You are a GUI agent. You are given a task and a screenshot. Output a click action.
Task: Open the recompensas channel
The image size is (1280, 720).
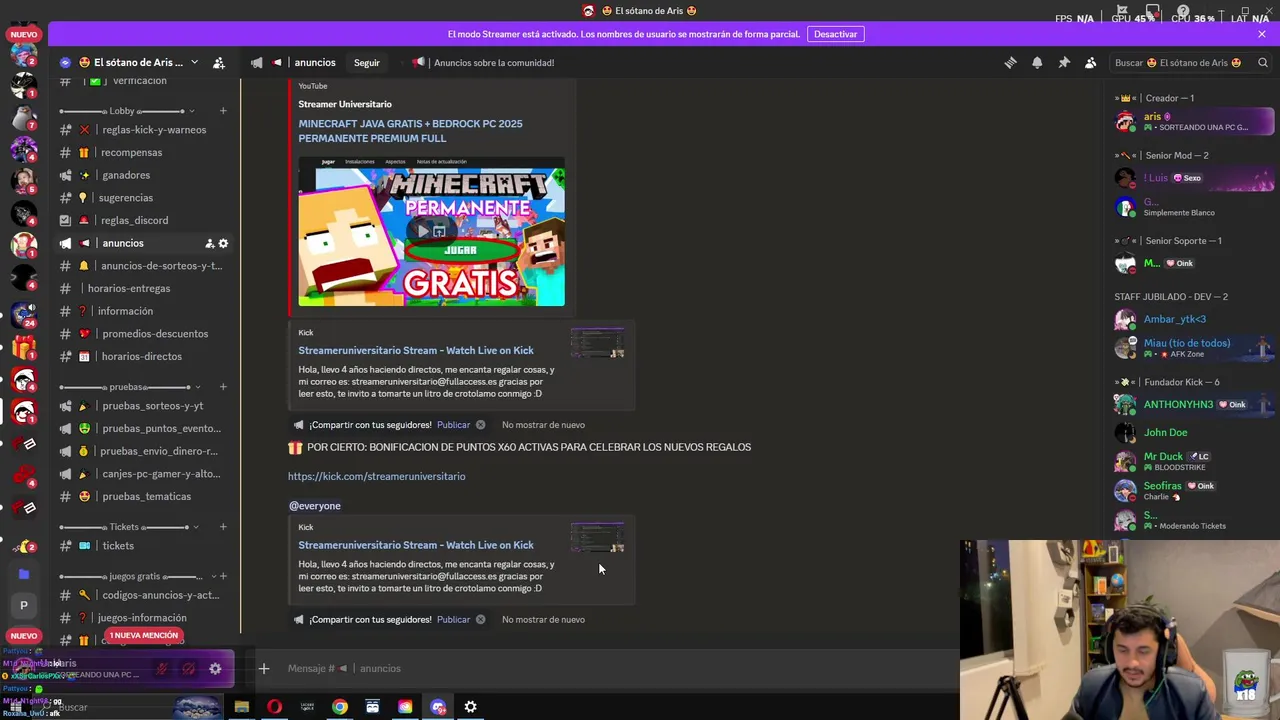point(143,153)
